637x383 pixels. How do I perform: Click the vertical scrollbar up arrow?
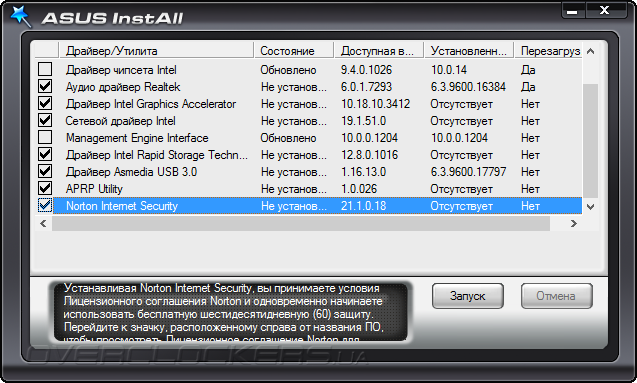(x=591, y=51)
